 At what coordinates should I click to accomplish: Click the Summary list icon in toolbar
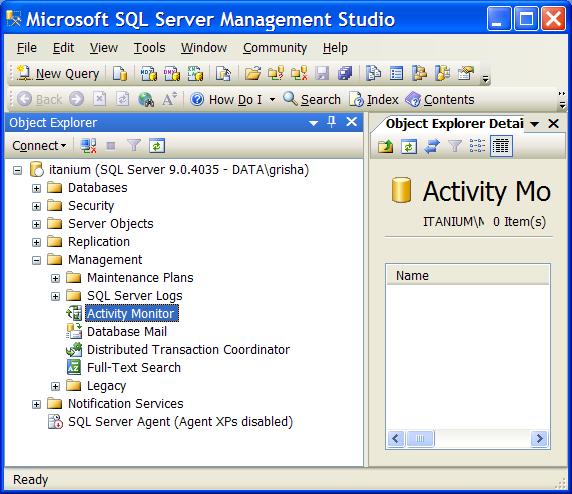(397, 73)
